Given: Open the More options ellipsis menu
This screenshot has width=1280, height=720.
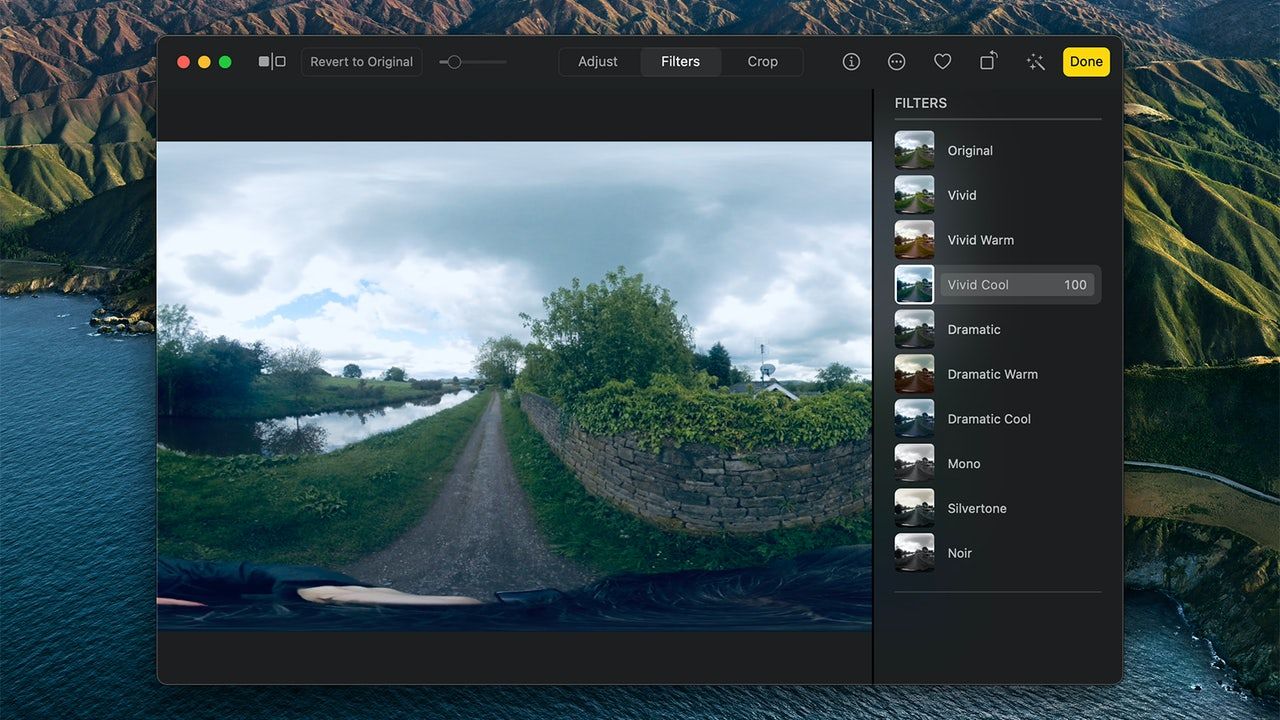Looking at the screenshot, I should 897,62.
